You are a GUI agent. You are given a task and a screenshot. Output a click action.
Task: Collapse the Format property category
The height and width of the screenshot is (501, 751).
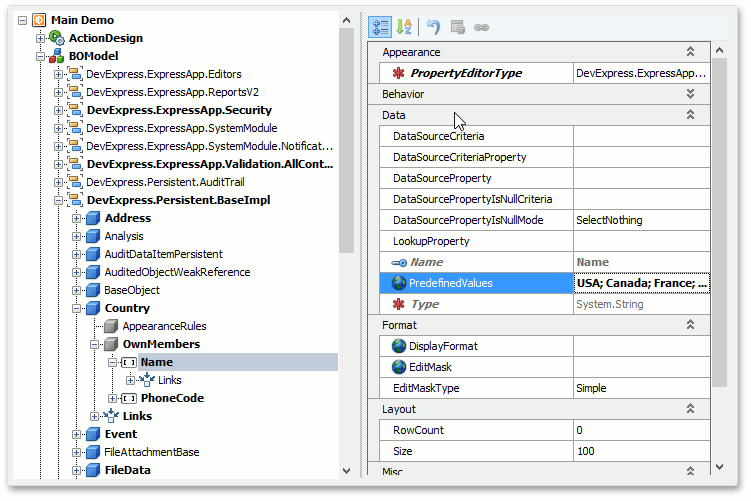(690, 325)
